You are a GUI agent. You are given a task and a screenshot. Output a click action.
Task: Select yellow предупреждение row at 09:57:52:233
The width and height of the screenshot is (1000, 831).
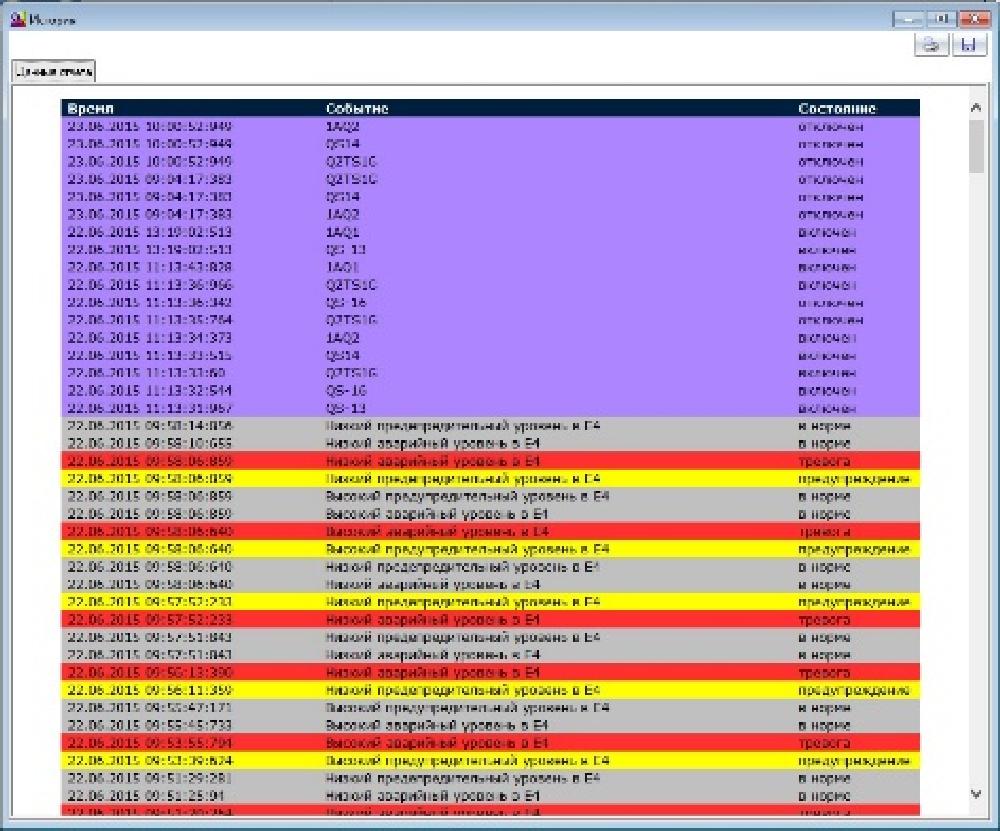[490, 603]
